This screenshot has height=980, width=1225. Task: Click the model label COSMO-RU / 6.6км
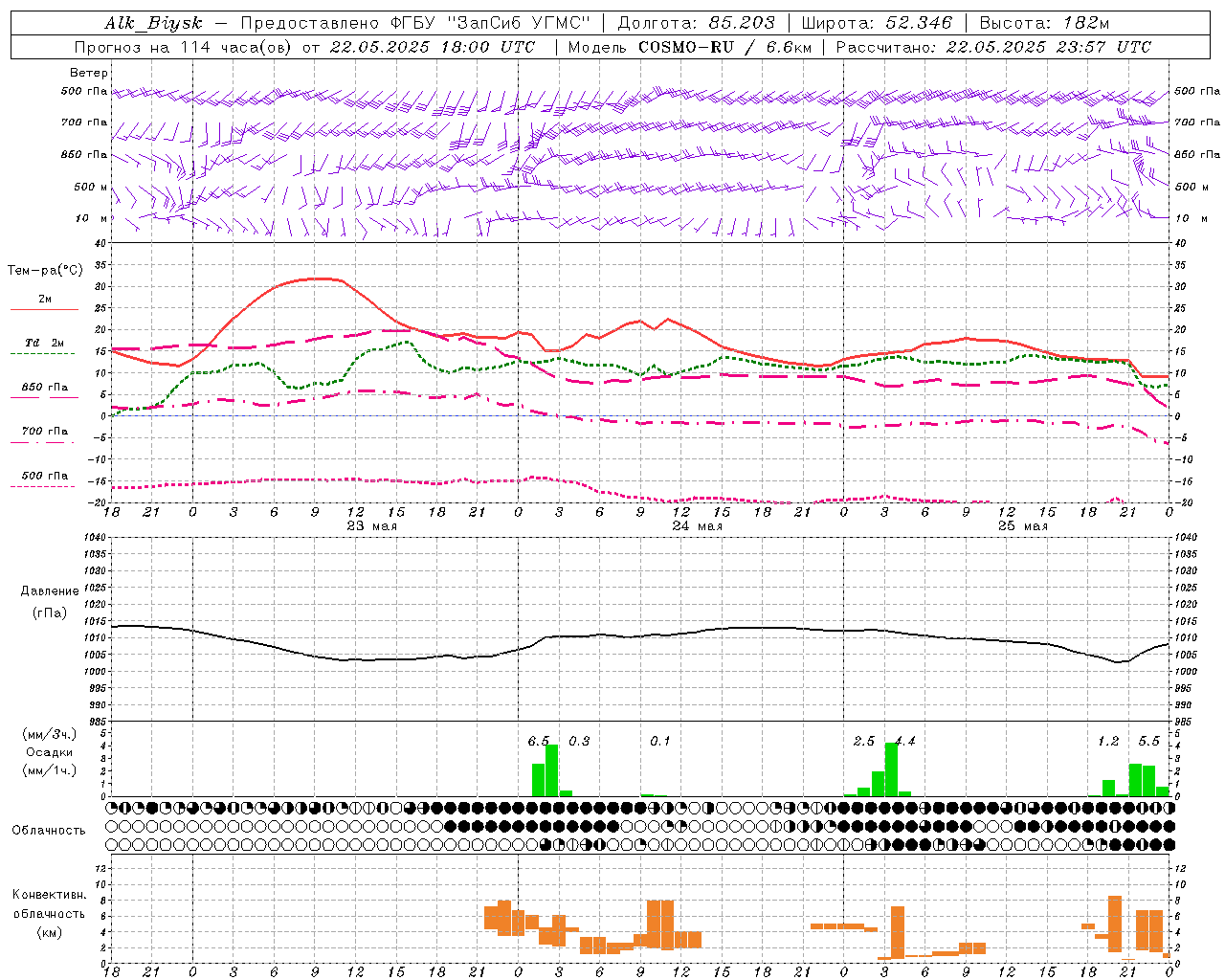click(724, 47)
